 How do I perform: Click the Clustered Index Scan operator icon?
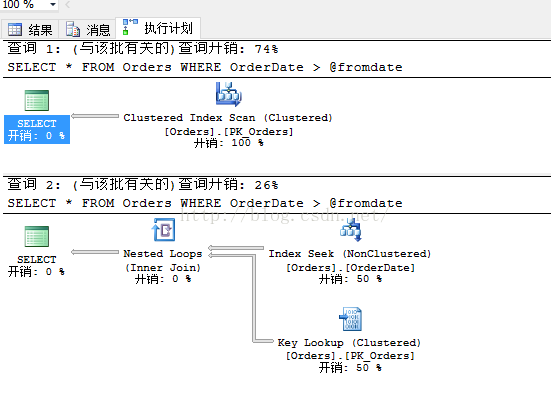tap(228, 94)
